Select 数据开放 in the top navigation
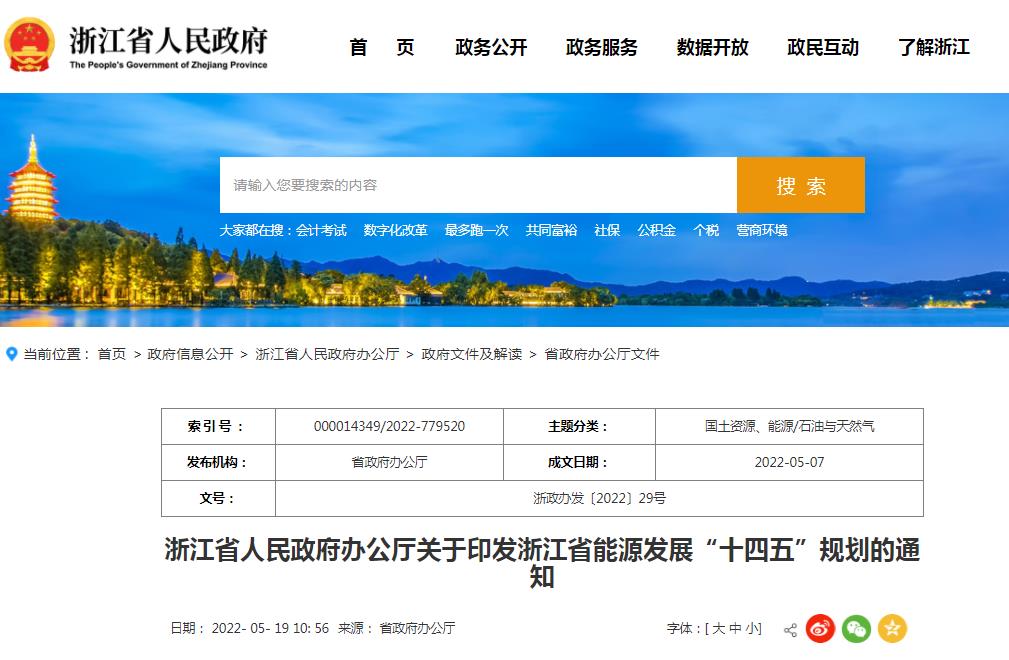 pyautogui.click(x=712, y=47)
